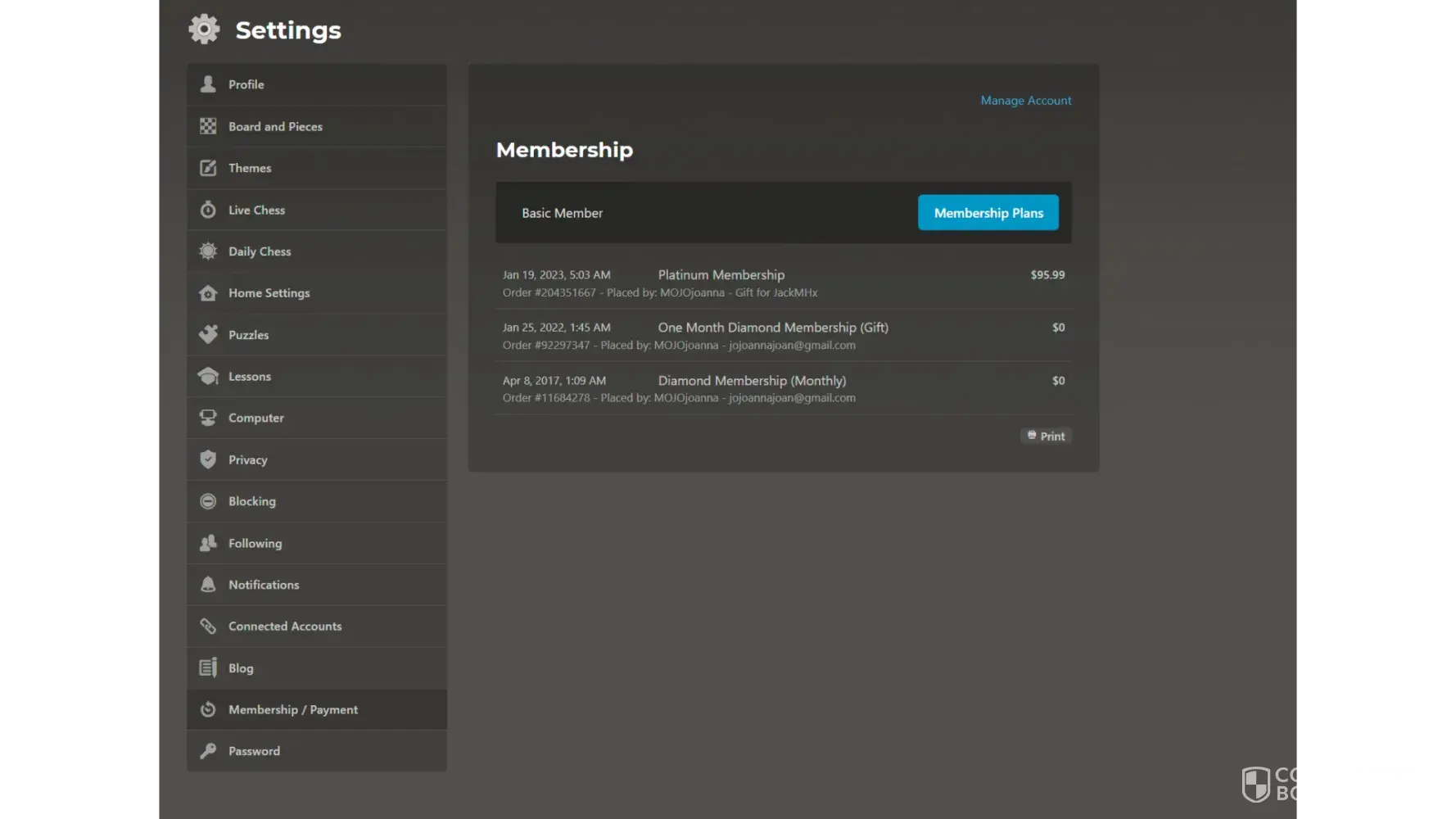Click the Puzzles piece icon

pyautogui.click(x=208, y=334)
